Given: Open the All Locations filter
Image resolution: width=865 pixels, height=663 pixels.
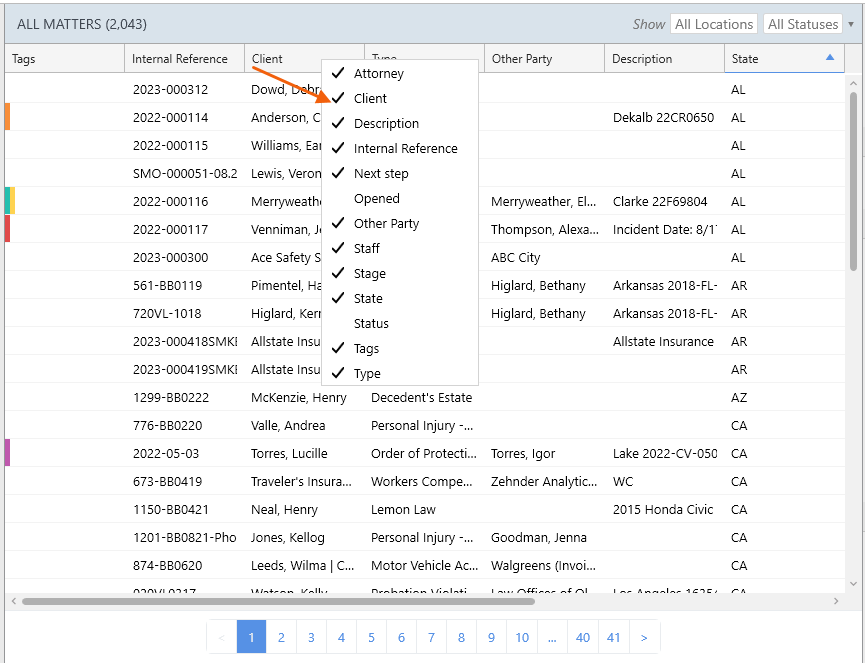Looking at the screenshot, I should click(714, 24).
